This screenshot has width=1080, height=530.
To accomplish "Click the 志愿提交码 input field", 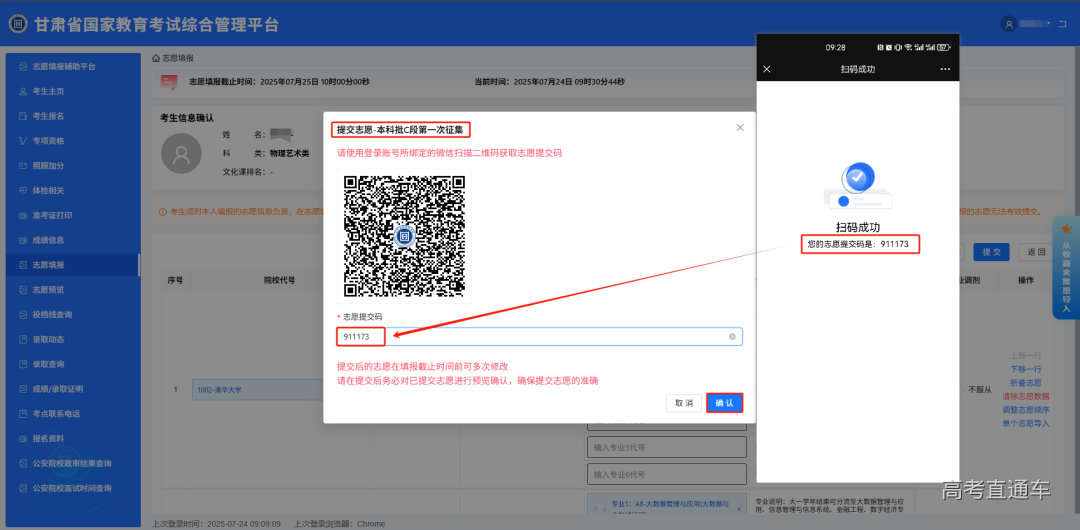I will pyautogui.click(x=530, y=337).
